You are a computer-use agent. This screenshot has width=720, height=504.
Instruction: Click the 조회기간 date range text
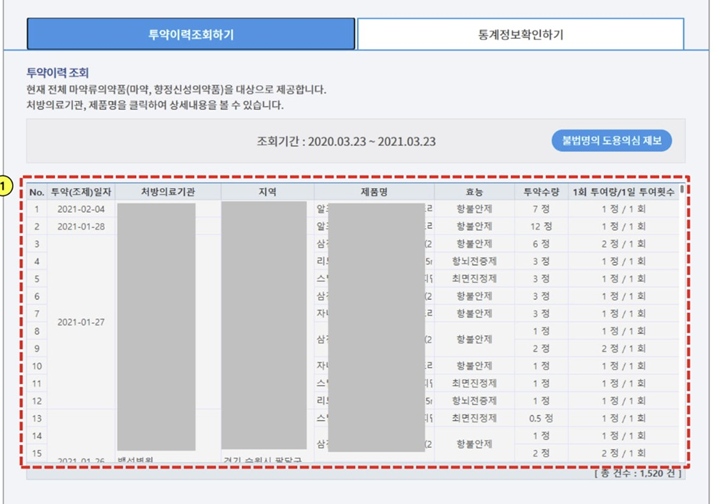point(346,141)
